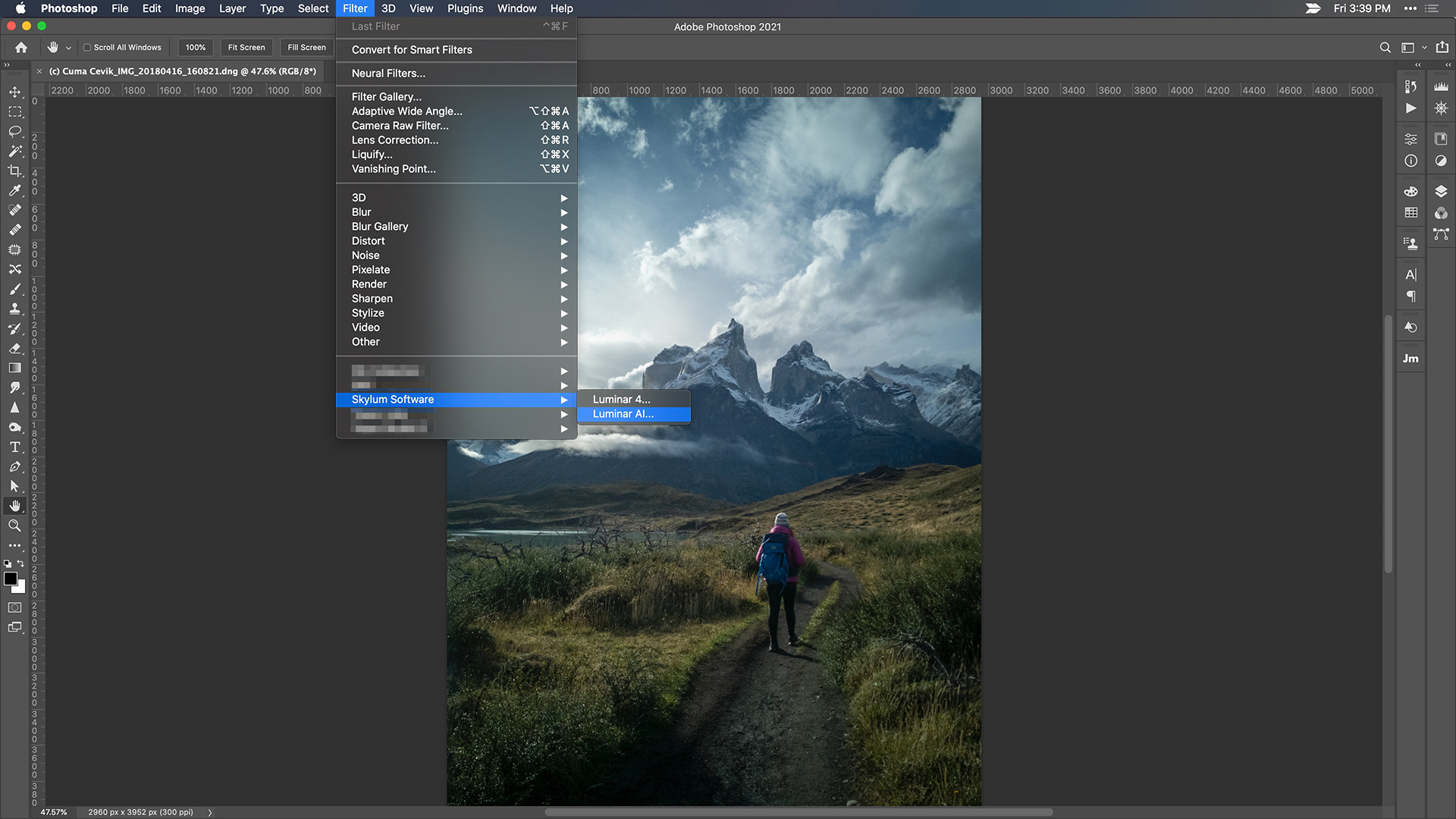Viewport: 1456px width, 819px height.
Task: Click the Filter menu in menu bar
Action: click(x=354, y=8)
